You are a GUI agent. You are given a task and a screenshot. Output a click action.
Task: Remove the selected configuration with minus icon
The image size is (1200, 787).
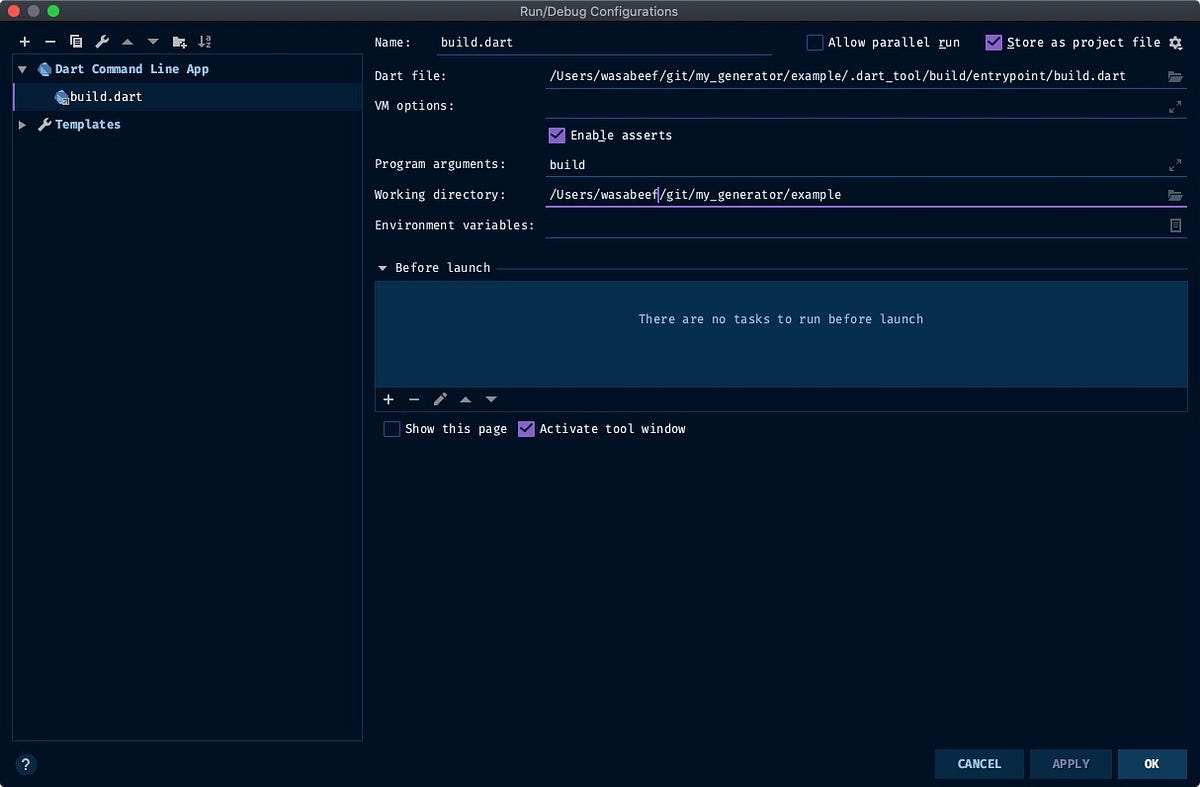click(x=50, y=42)
